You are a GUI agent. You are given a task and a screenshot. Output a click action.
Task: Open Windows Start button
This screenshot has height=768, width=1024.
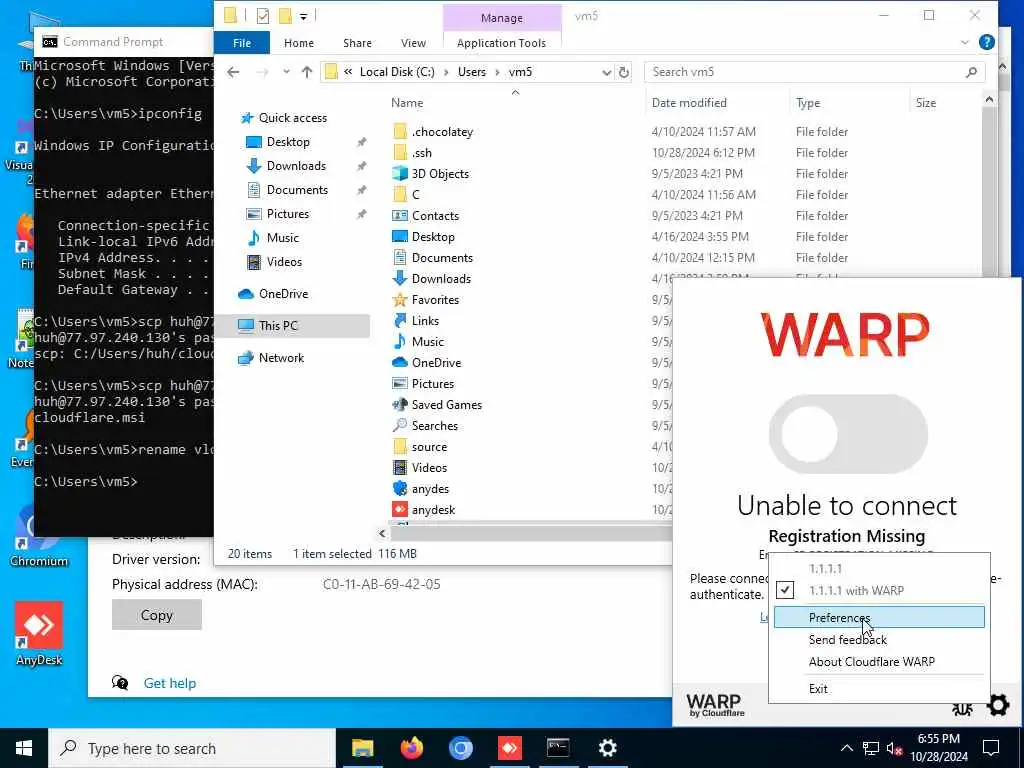(24, 748)
